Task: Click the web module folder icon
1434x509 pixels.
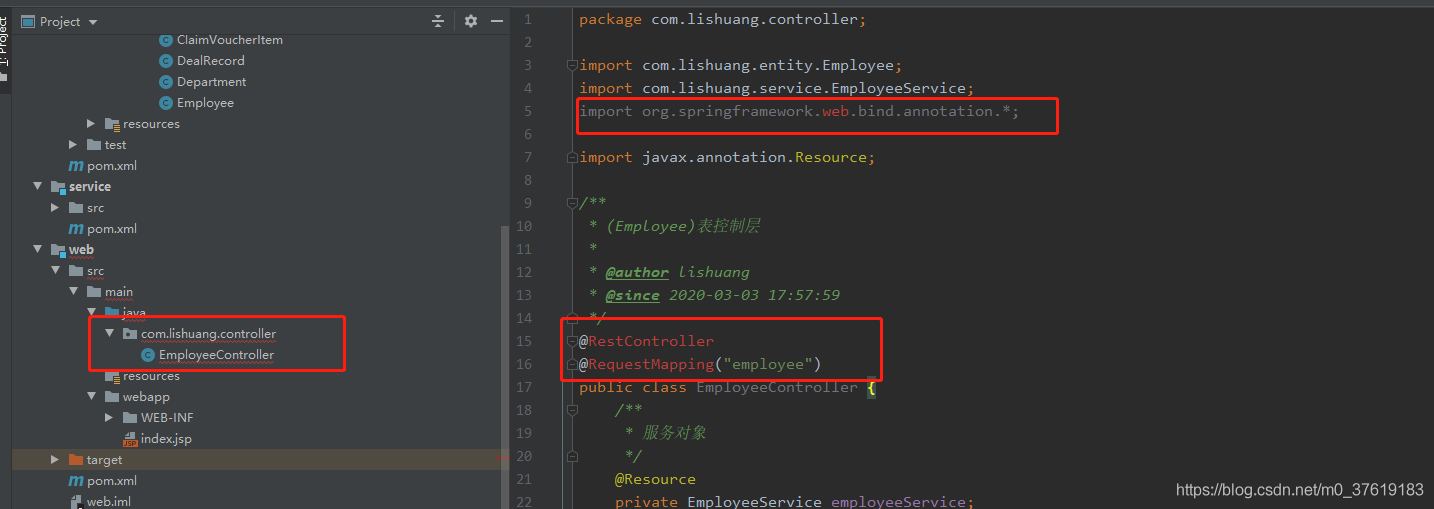Action: point(58,250)
